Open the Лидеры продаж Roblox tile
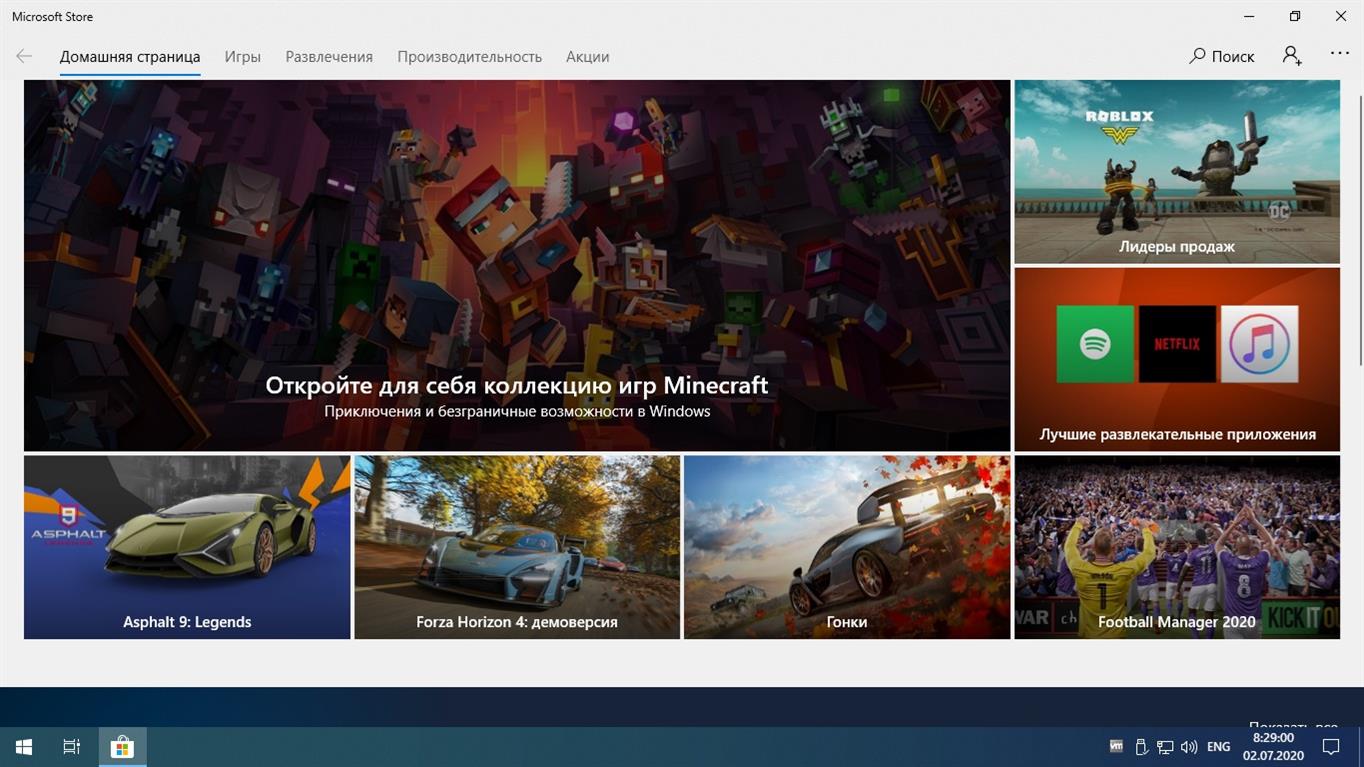This screenshot has height=767, width=1364. [1177, 171]
